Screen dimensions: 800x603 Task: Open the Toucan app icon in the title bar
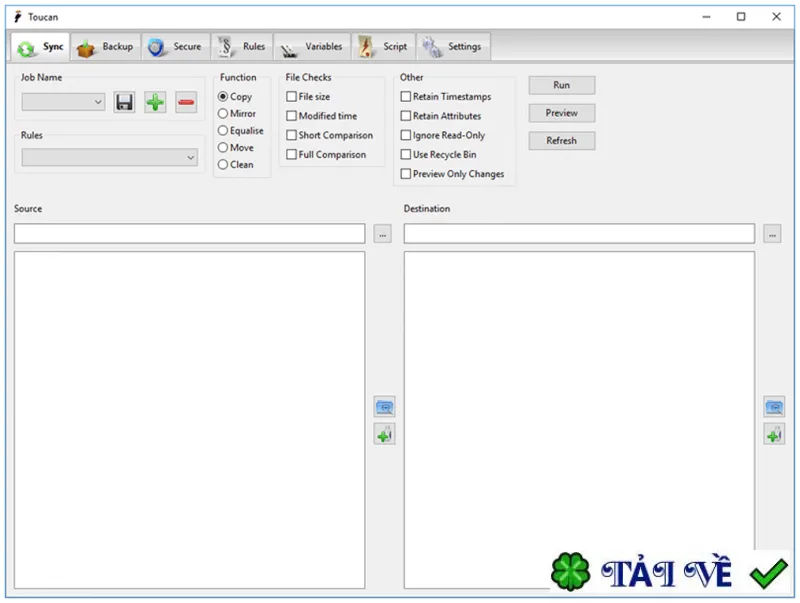18,17
